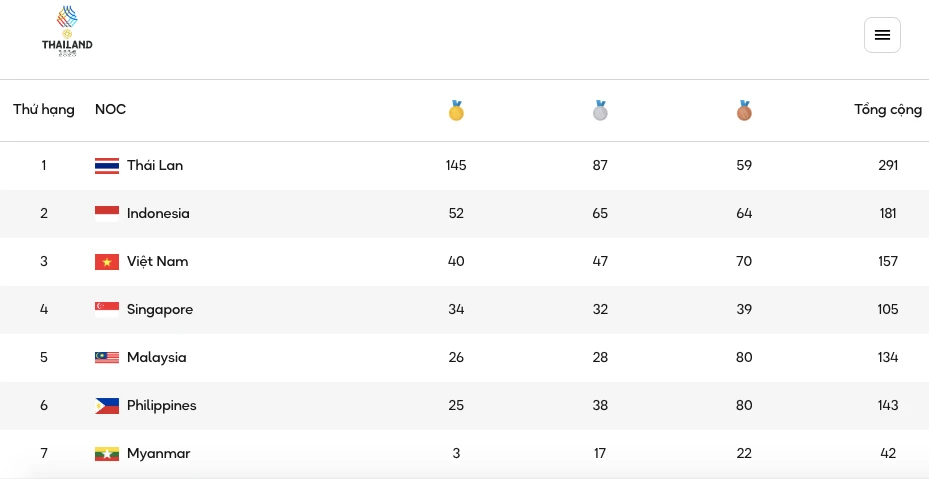Viewport: 929px width, 479px height.
Task: Click Thailand's gold medal count 145
Action: click(456, 166)
